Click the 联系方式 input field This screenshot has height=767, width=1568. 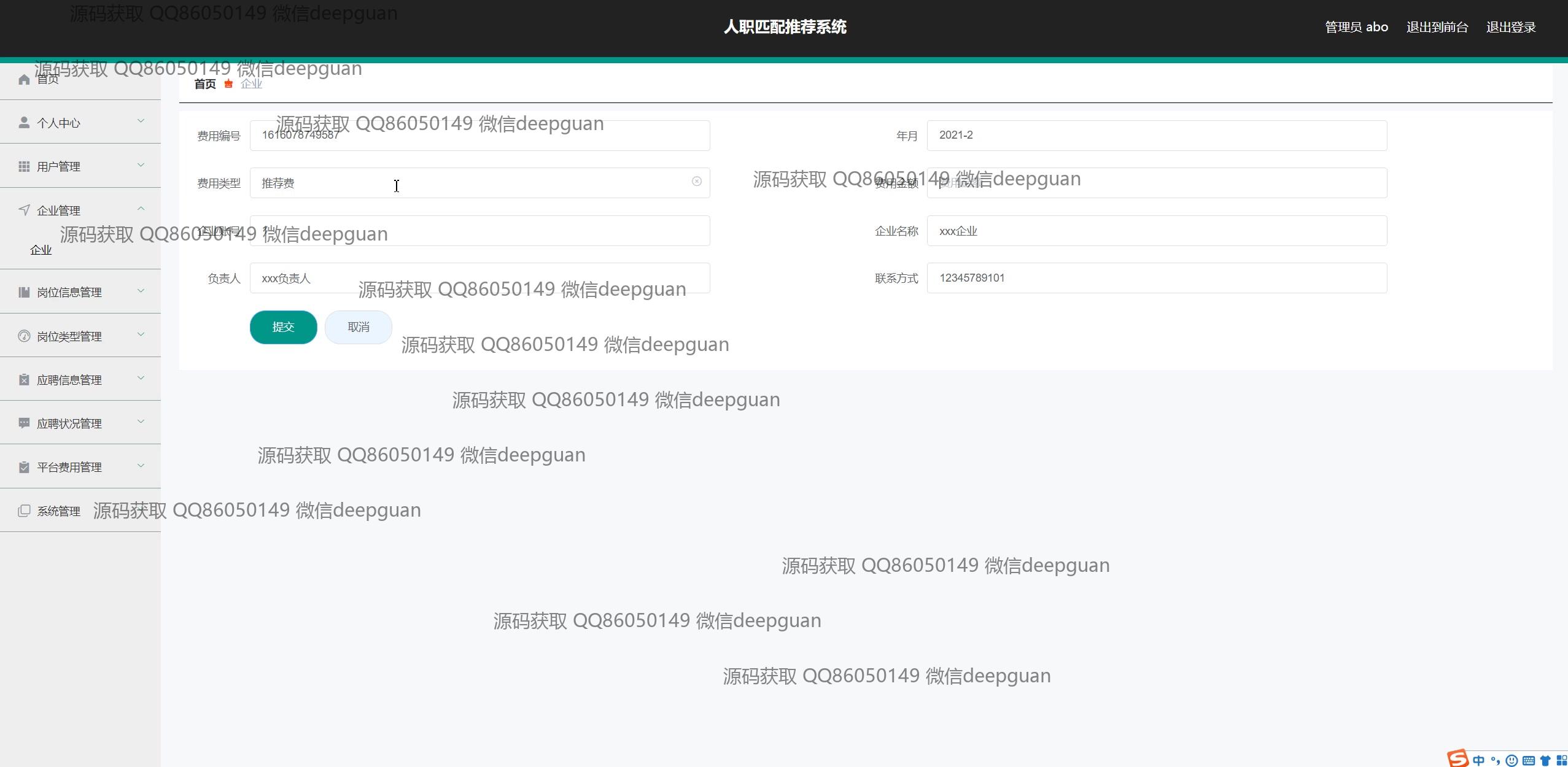pos(1156,278)
